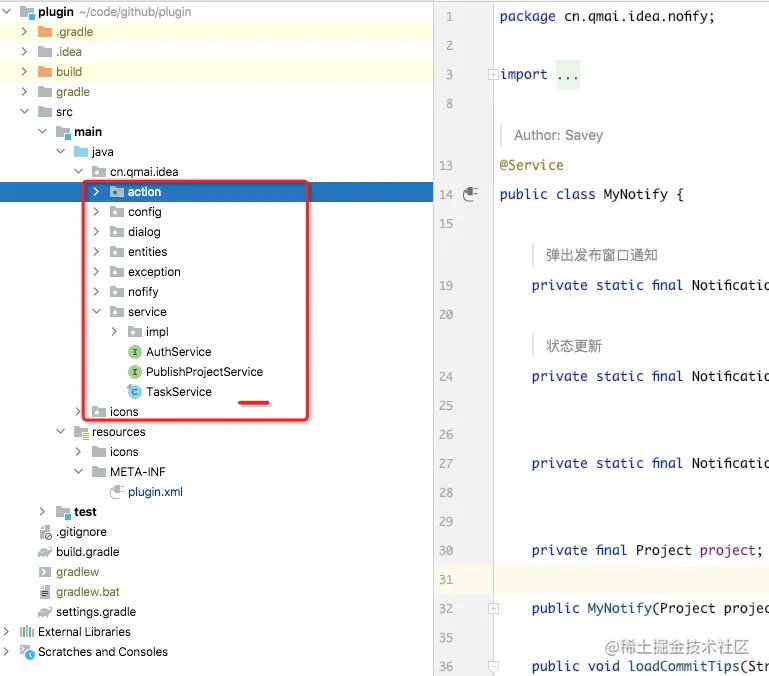Click the test module folder icon
The height and width of the screenshot is (676, 769).
pos(63,512)
